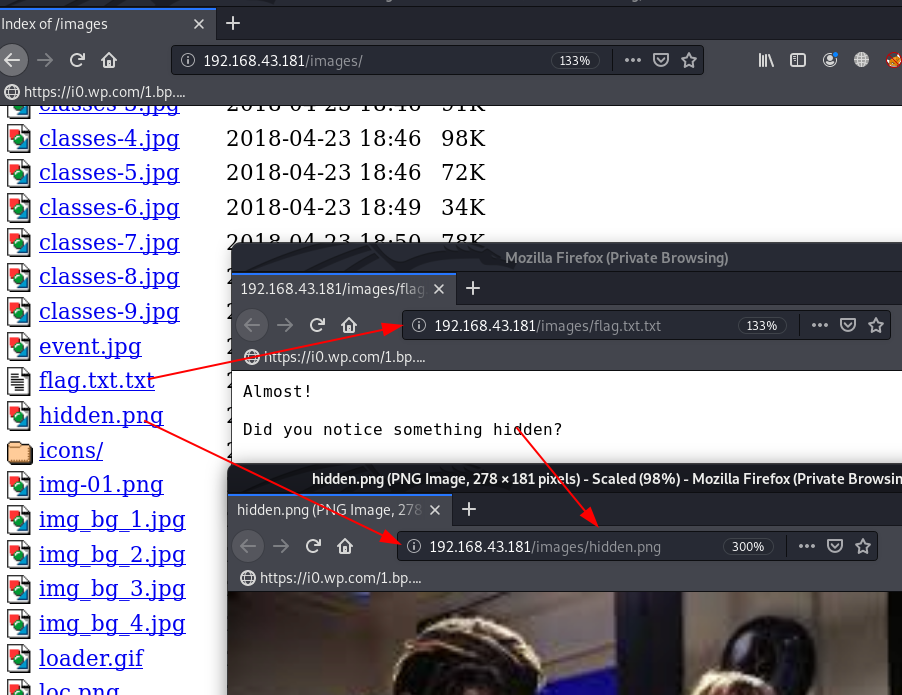The image size is (902, 695).
Task: Close the hidden.png tab
Action: (x=435, y=510)
